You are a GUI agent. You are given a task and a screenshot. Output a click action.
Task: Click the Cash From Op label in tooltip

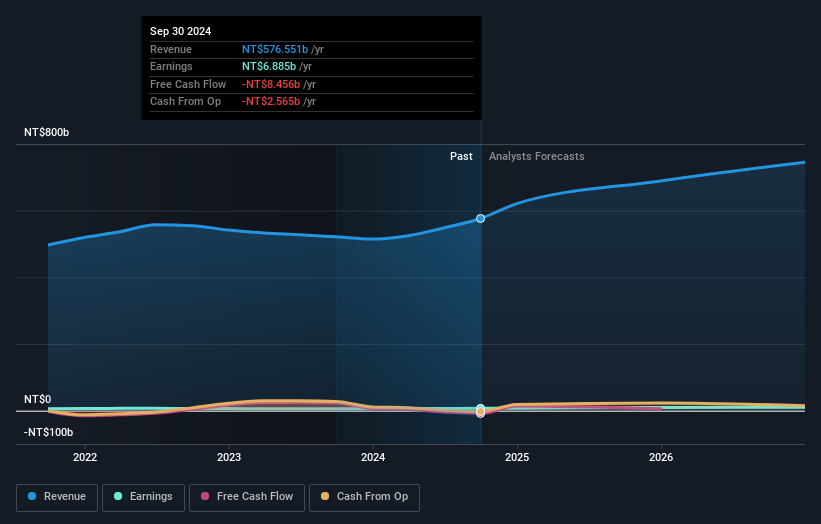[x=185, y=102]
